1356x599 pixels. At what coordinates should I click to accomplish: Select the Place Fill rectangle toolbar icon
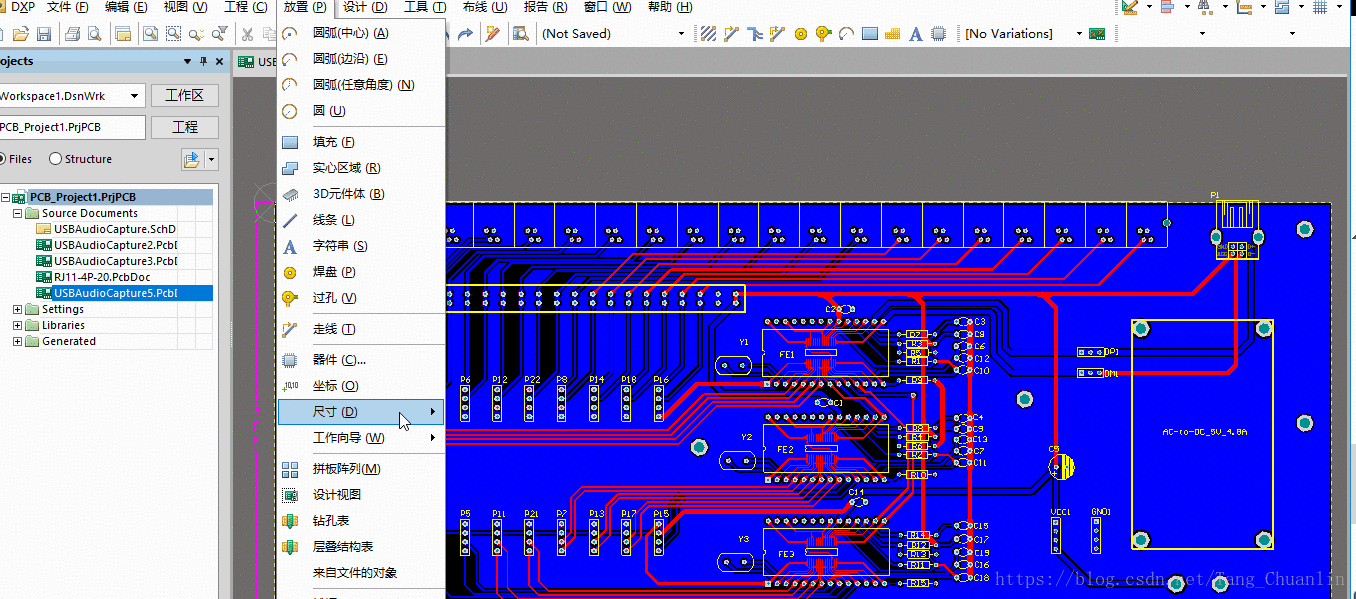869,34
